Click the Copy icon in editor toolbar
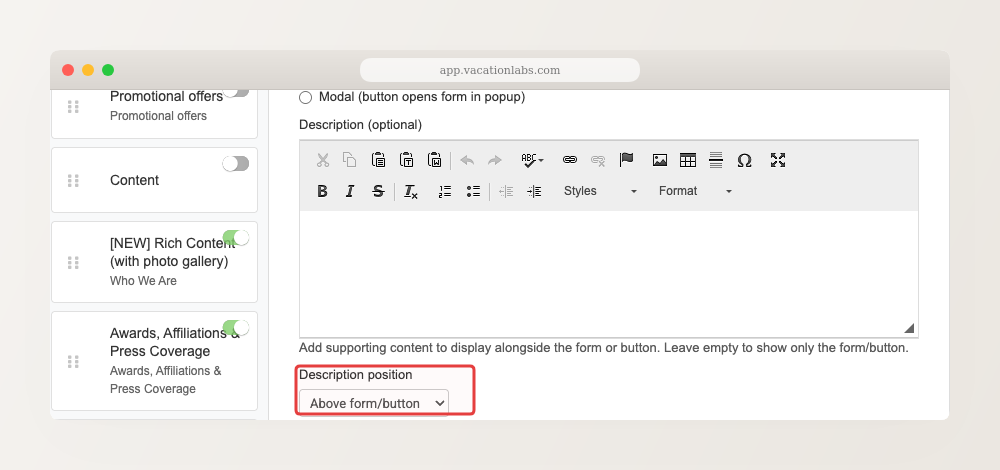This screenshot has height=470, width=1000. coord(349,160)
